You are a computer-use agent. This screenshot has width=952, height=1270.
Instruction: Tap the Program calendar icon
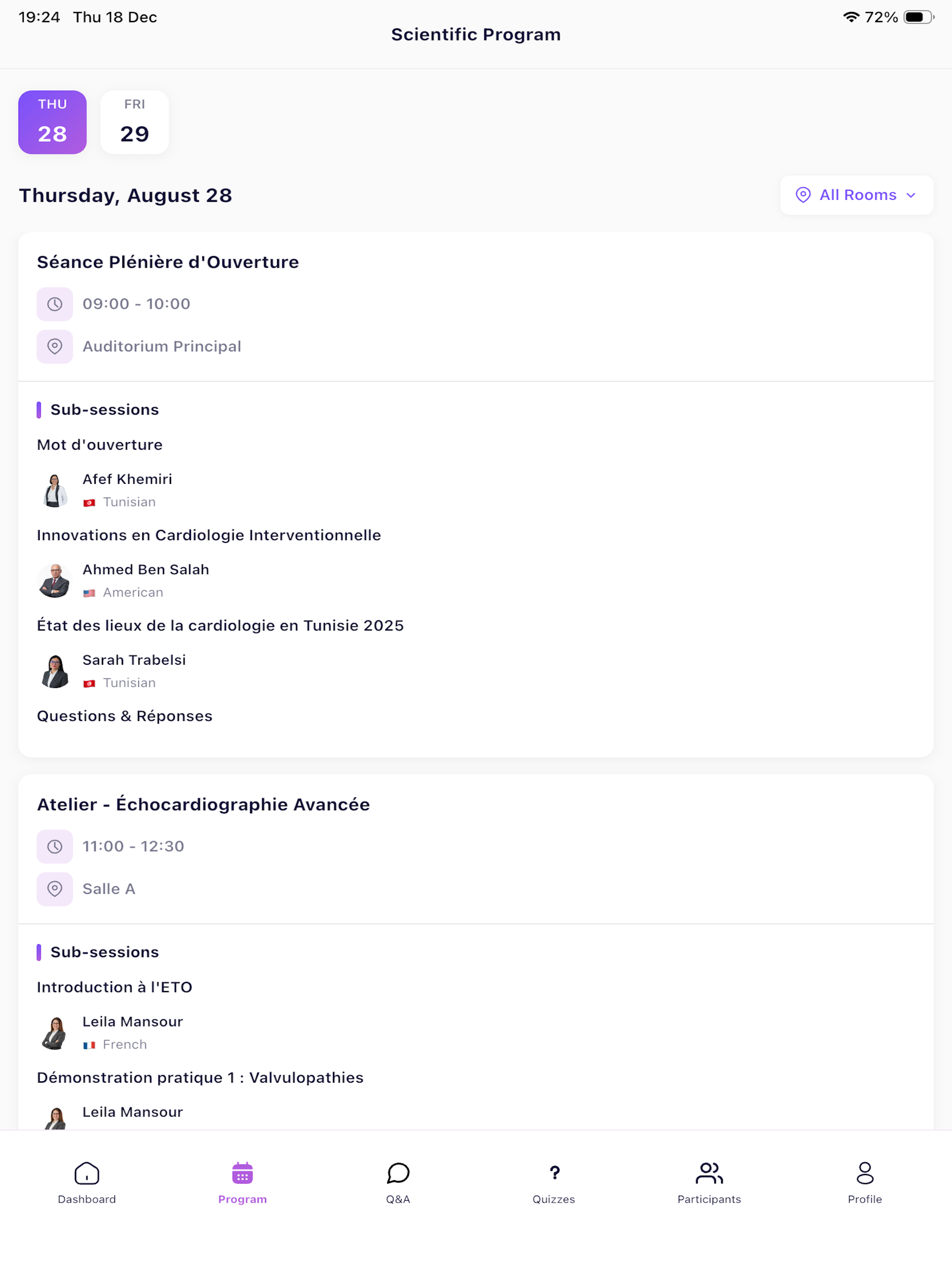point(242,1174)
